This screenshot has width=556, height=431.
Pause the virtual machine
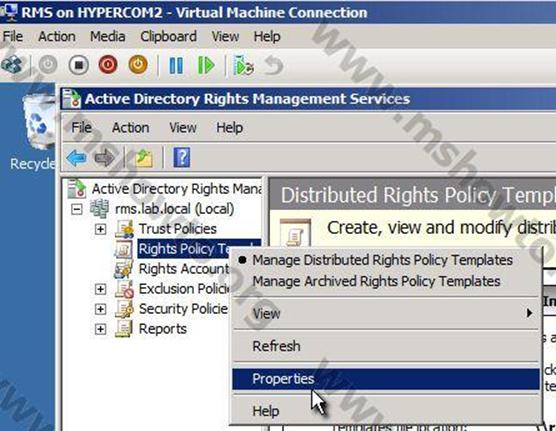(x=176, y=66)
